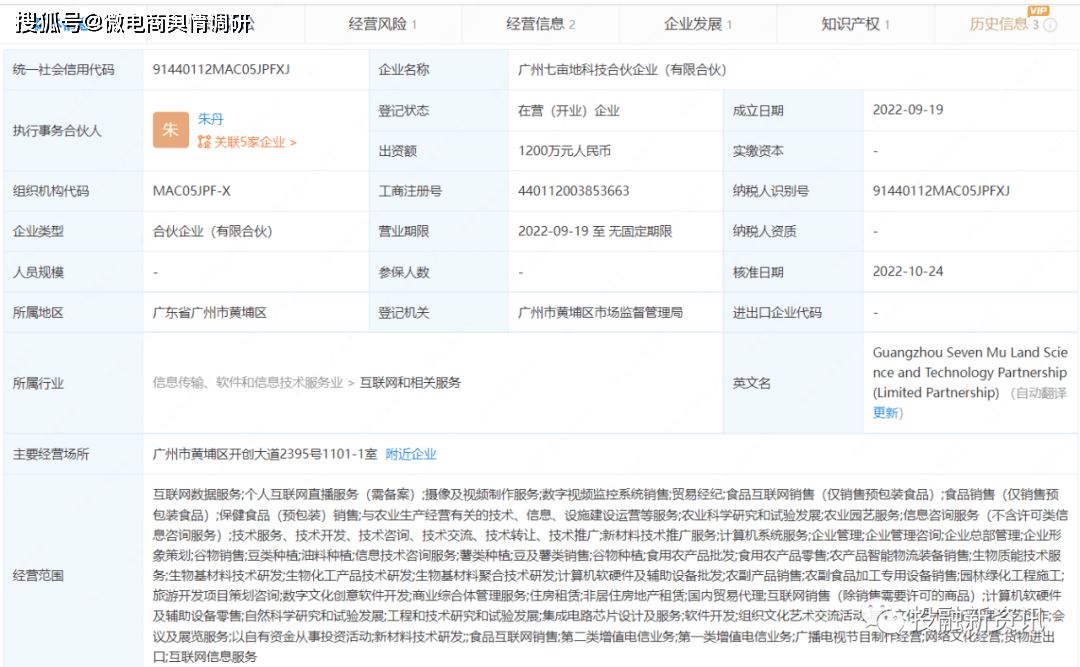Open the 附近企业 link
Image resolution: width=1080 pixels, height=667 pixels.
(x=411, y=454)
